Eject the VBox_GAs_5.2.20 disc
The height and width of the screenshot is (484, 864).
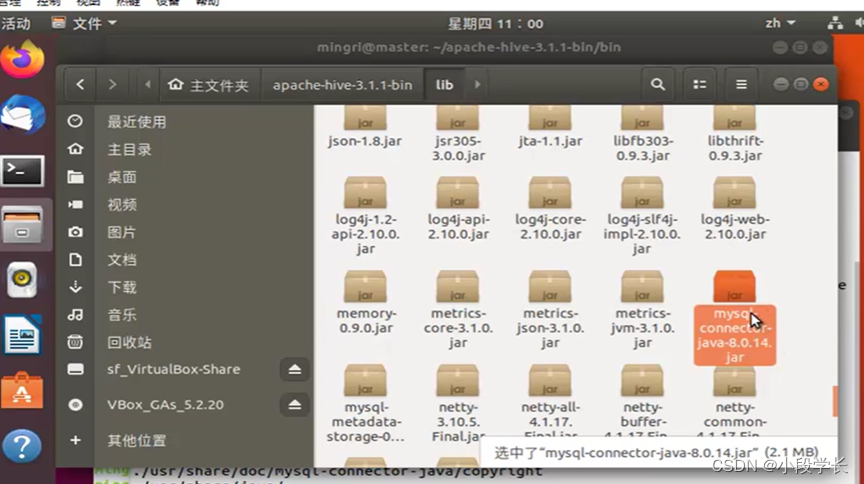pos(295,405)
